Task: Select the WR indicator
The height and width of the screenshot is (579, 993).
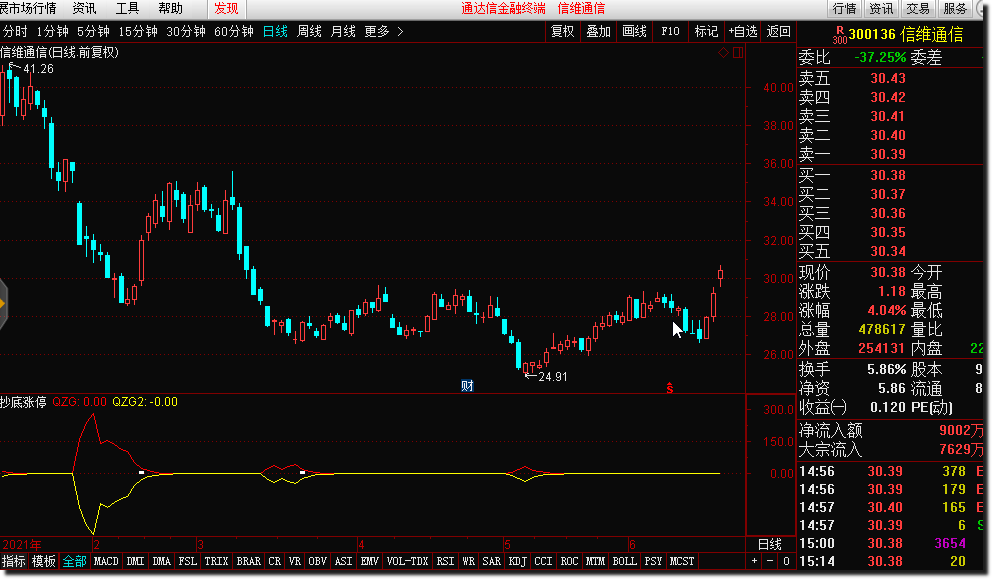Action: point(468,561)
